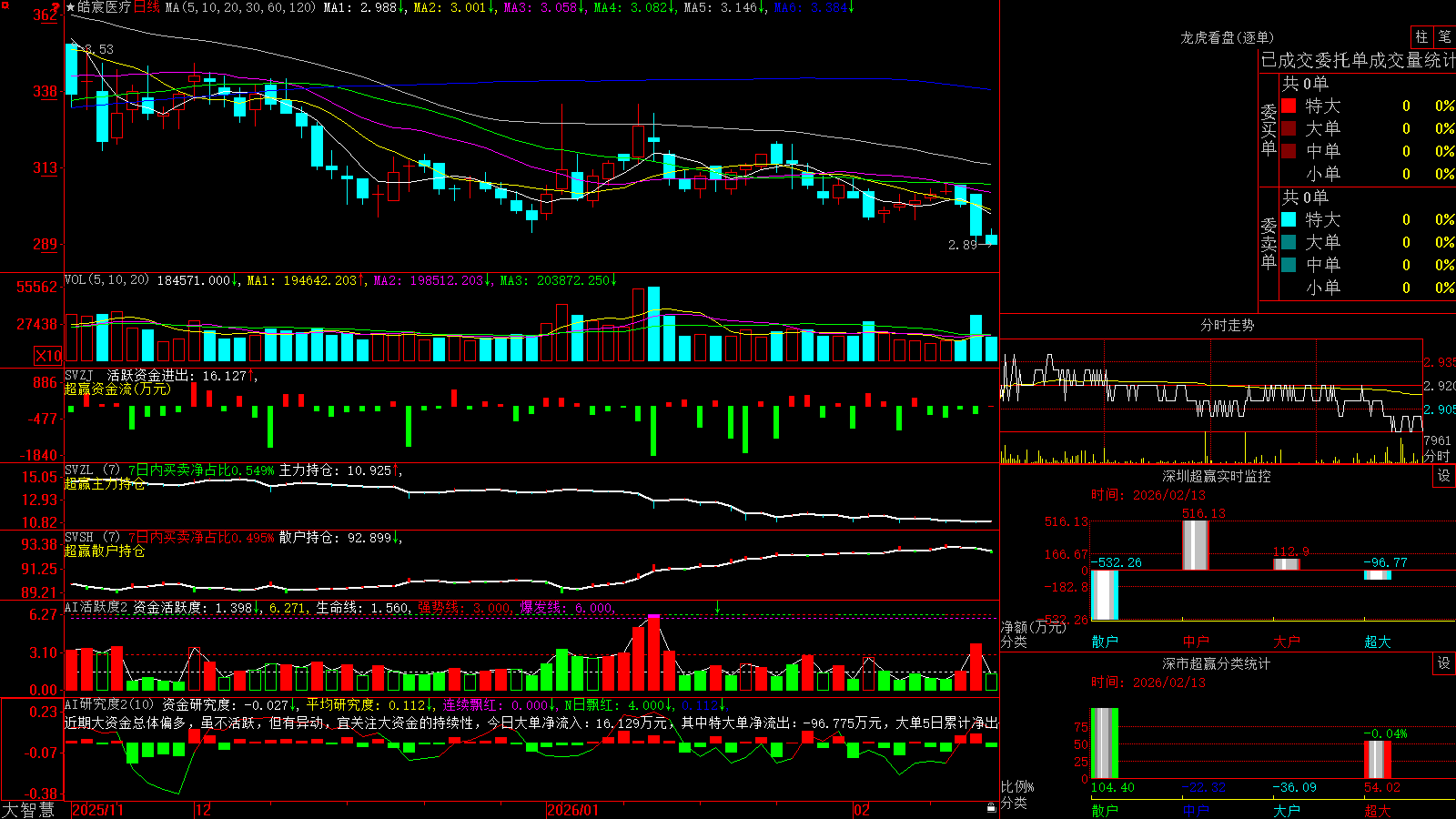Click the MA4: 3.082 green moving average value
The height and width of the screenshot is (819, 1456).
(x=634, y=7)
